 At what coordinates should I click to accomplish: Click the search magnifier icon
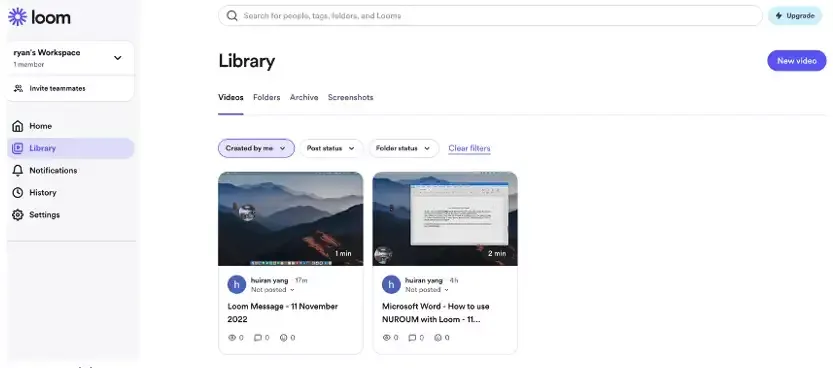point(232,16)
